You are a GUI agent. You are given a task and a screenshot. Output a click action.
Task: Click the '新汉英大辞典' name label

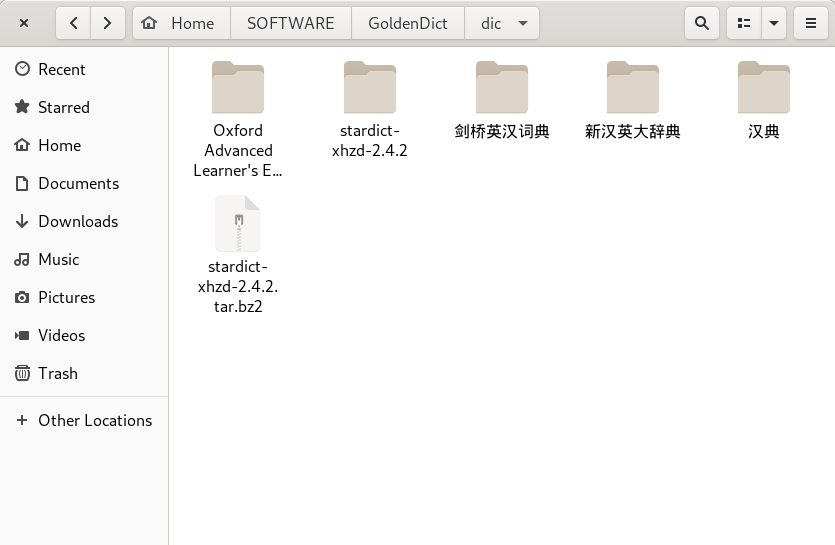click(x=633, y=131)
